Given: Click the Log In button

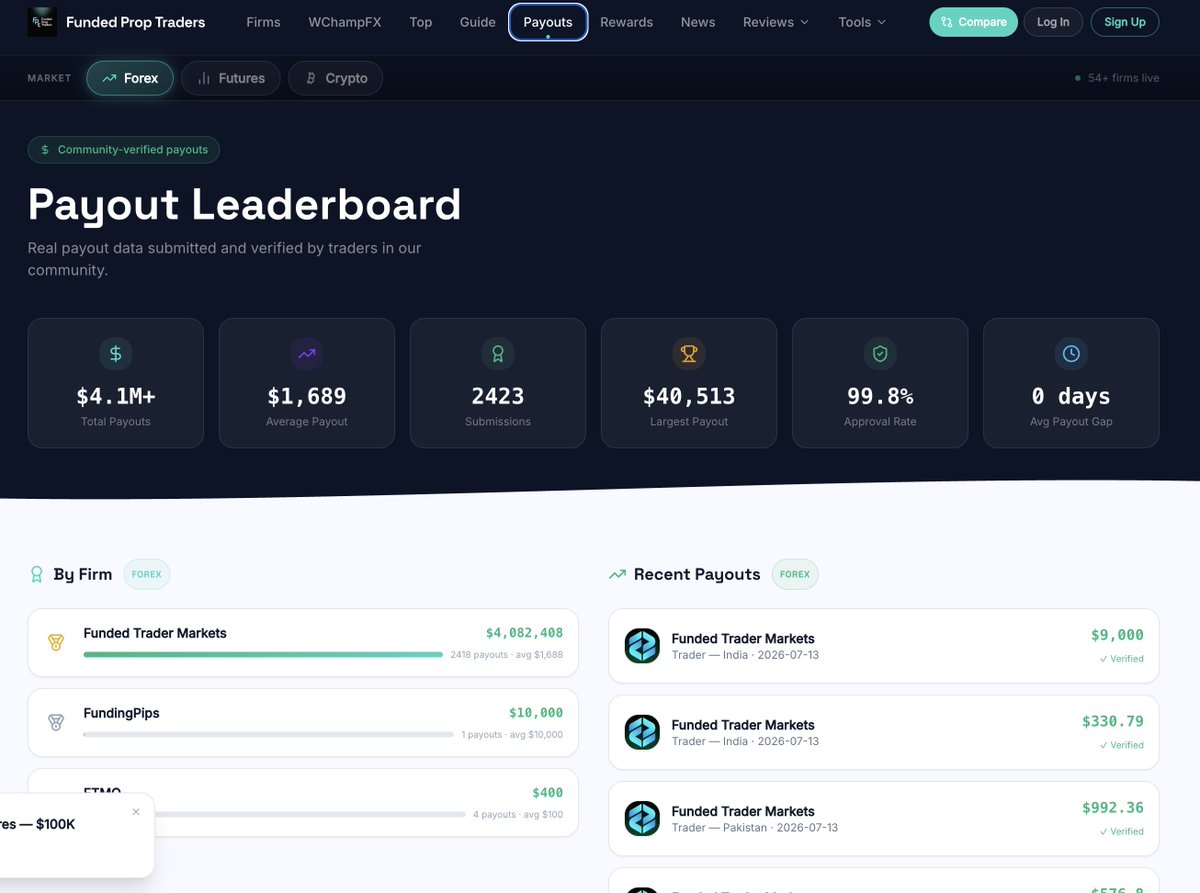Looking at the screenshot, I should pyautogui.click(x=1053, y=22).
